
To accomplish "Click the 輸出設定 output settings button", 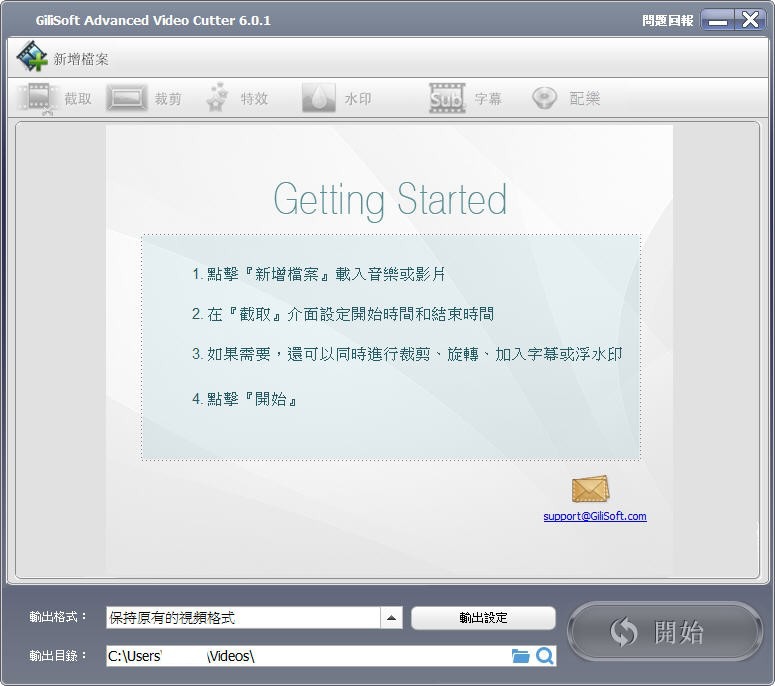I will (483, 618).
